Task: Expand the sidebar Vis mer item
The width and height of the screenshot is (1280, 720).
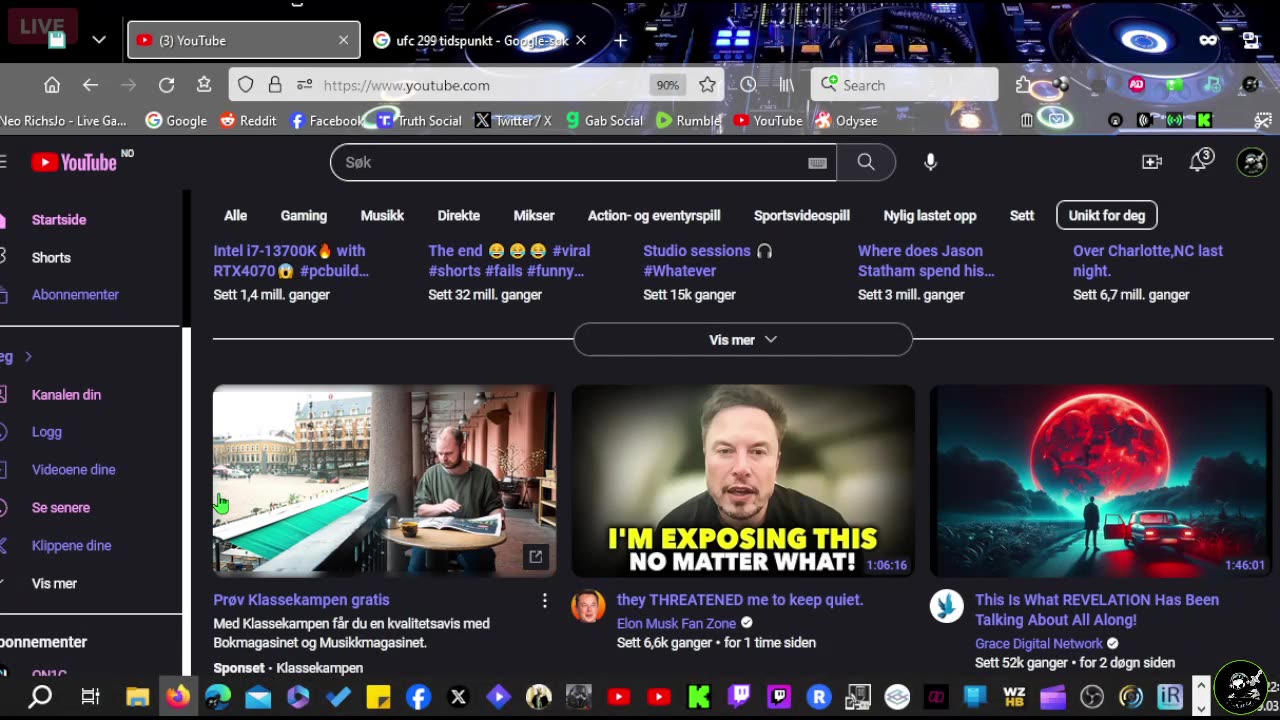Action: pos(54,583)
